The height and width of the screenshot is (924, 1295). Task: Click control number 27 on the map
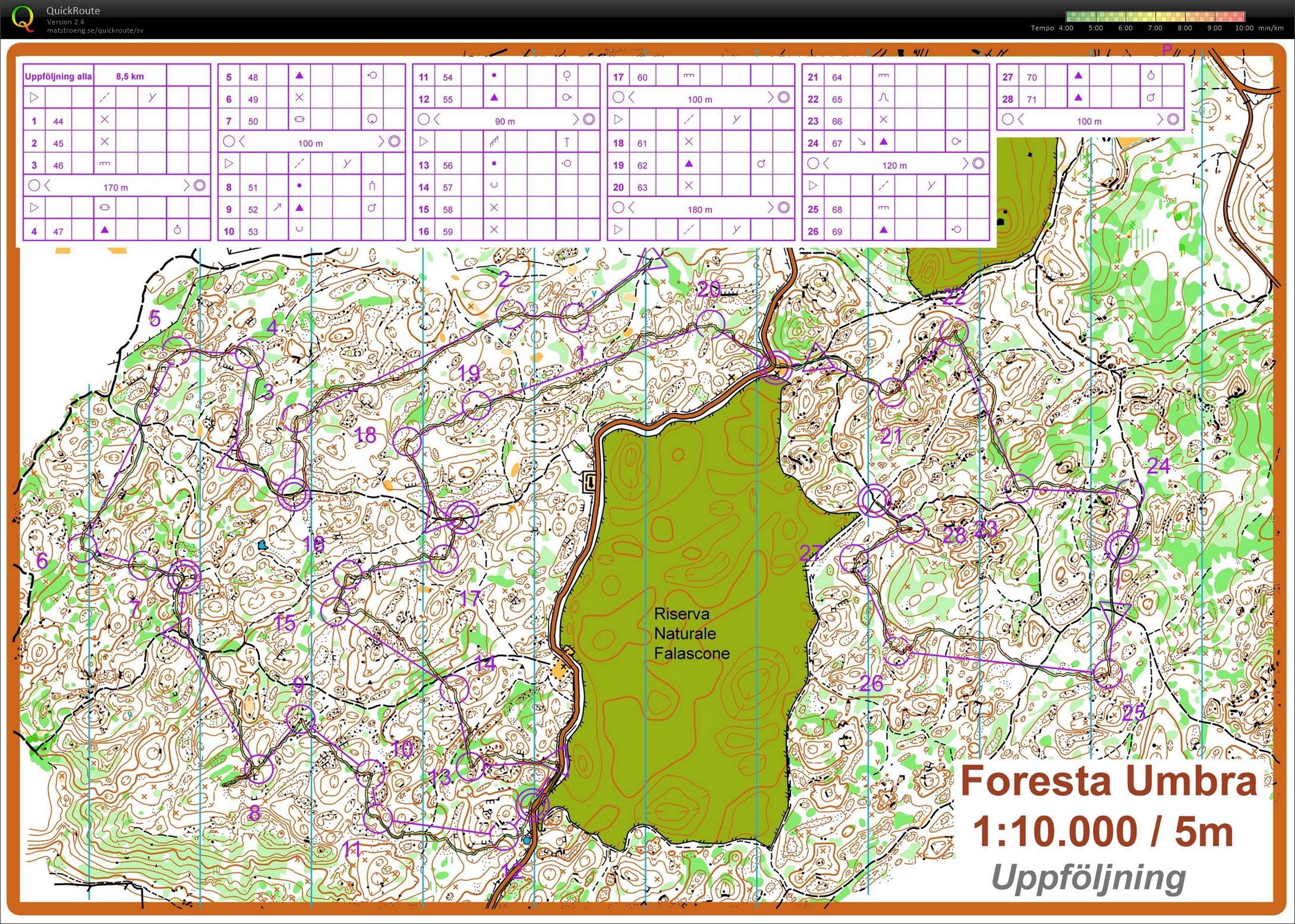click(x=811, y=553)
